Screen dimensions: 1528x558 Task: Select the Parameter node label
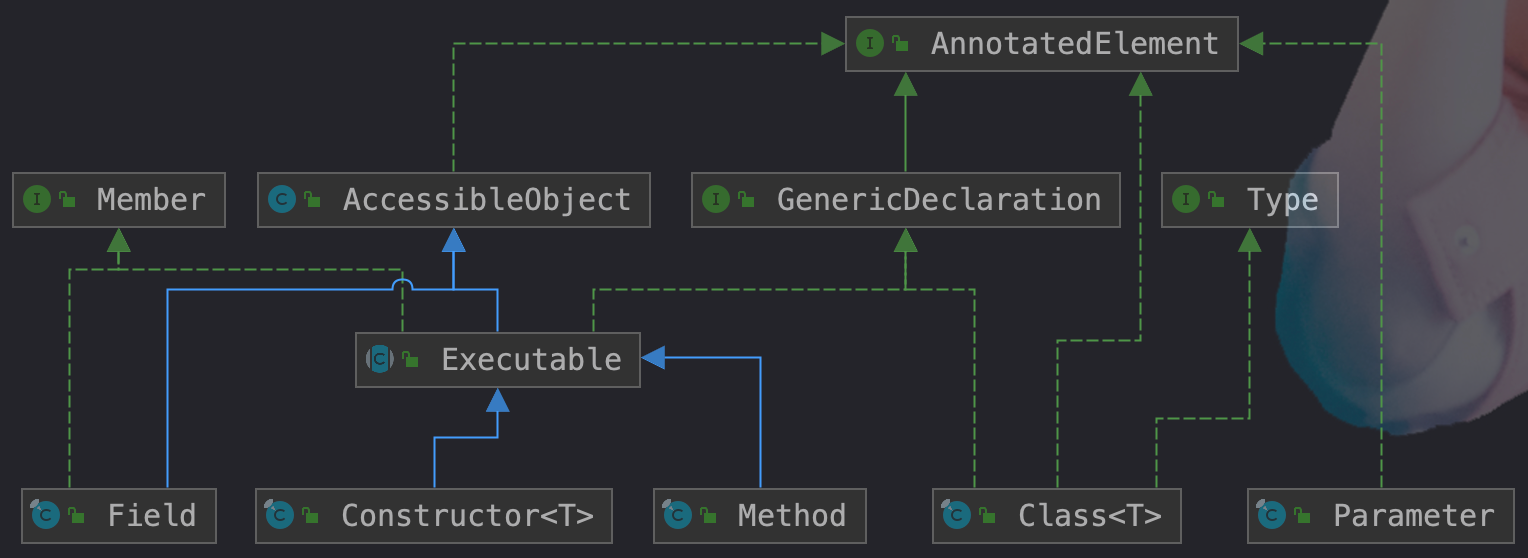pos(1414,516)
